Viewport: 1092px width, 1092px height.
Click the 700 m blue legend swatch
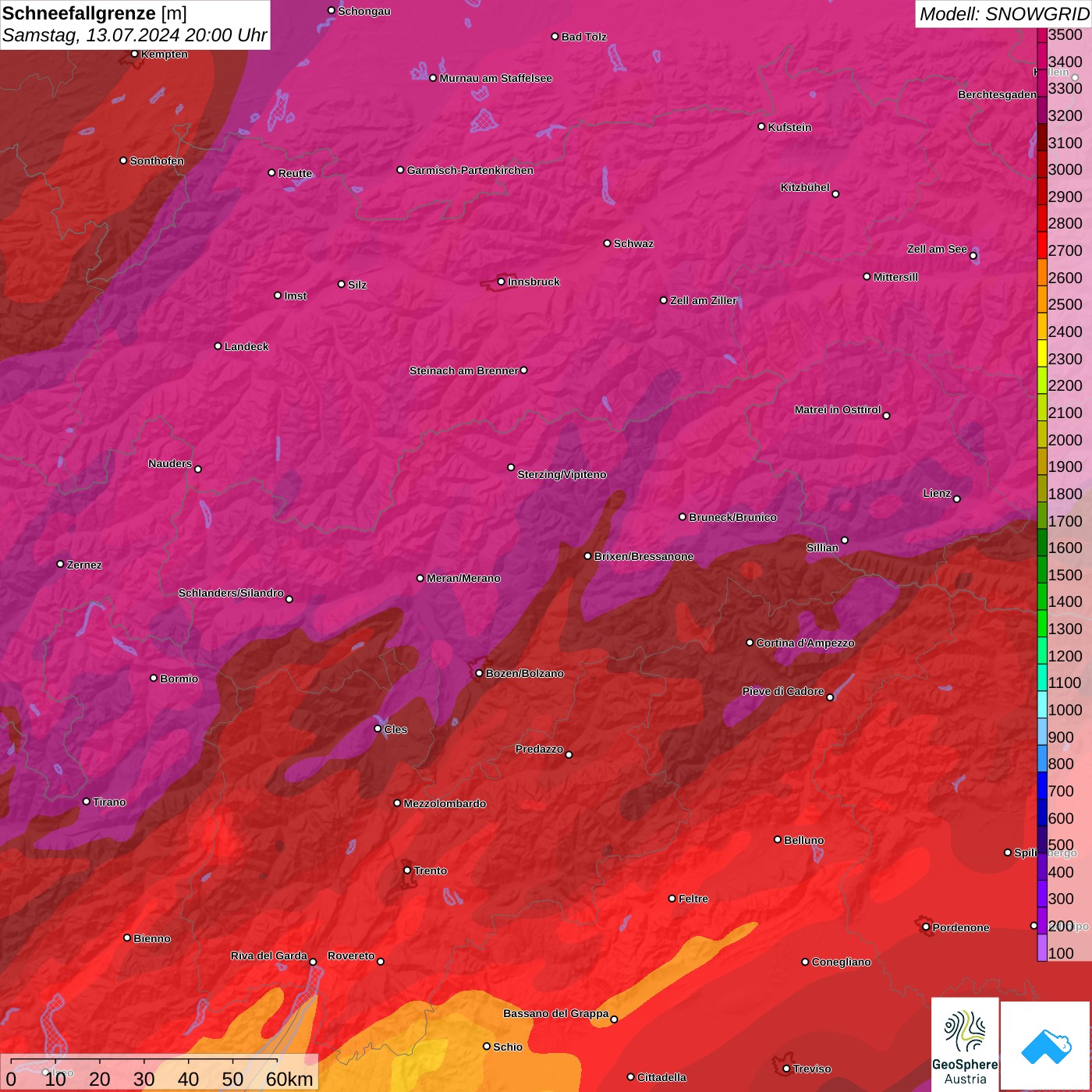click(x=1042, y=785)
